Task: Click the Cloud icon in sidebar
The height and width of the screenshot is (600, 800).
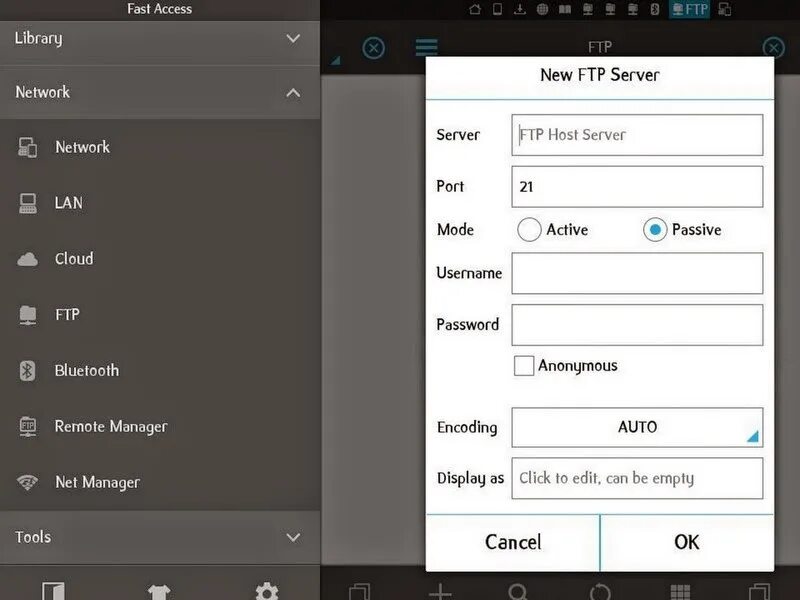Action: pos(28,259)
